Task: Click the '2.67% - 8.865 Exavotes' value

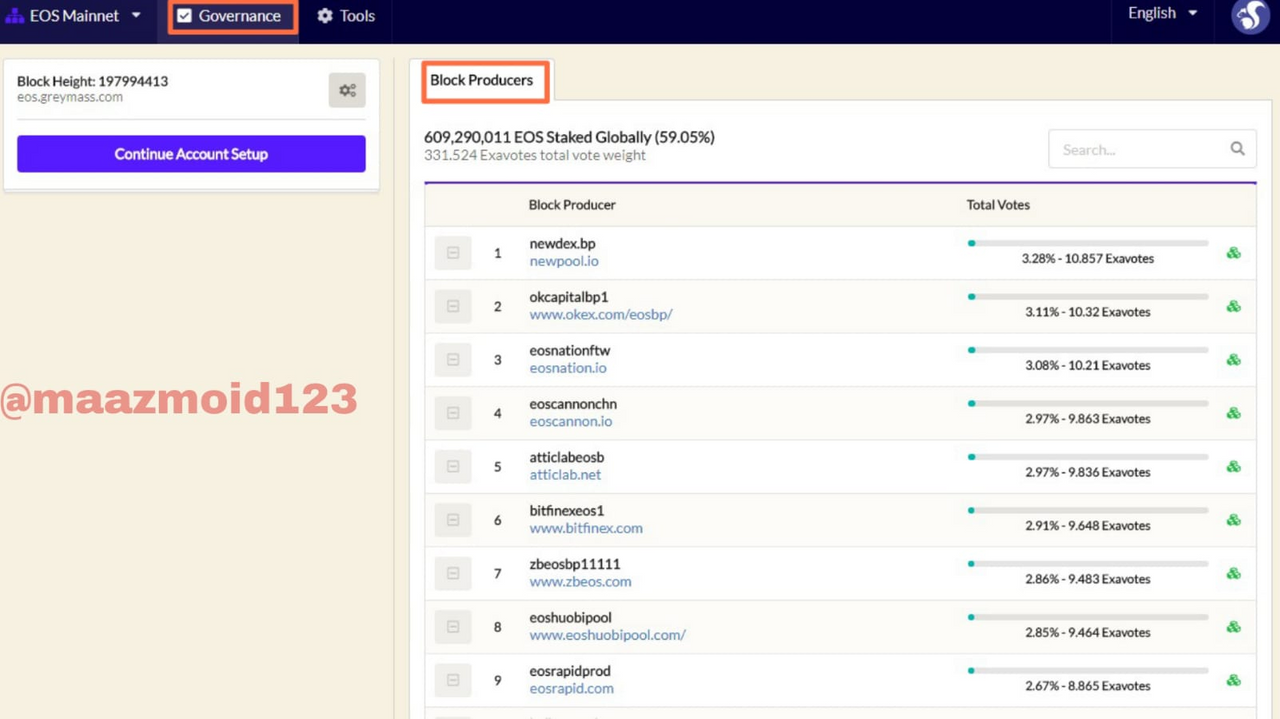Action: click(x=1088, y=686)
